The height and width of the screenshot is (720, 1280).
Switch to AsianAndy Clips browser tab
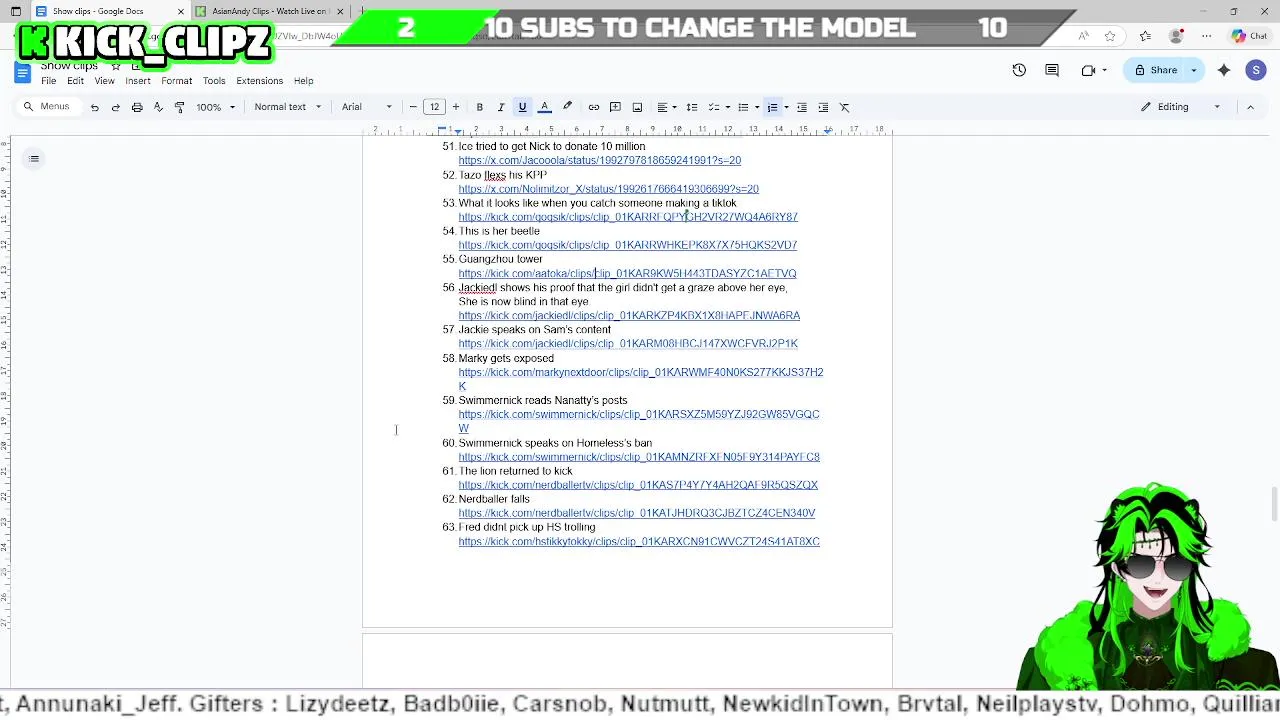pyautogui.click(x=270, y=11)
